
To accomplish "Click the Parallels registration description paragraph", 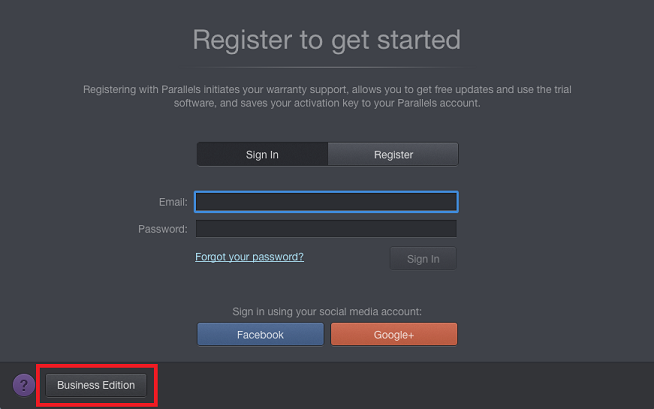I will point(327,96).
